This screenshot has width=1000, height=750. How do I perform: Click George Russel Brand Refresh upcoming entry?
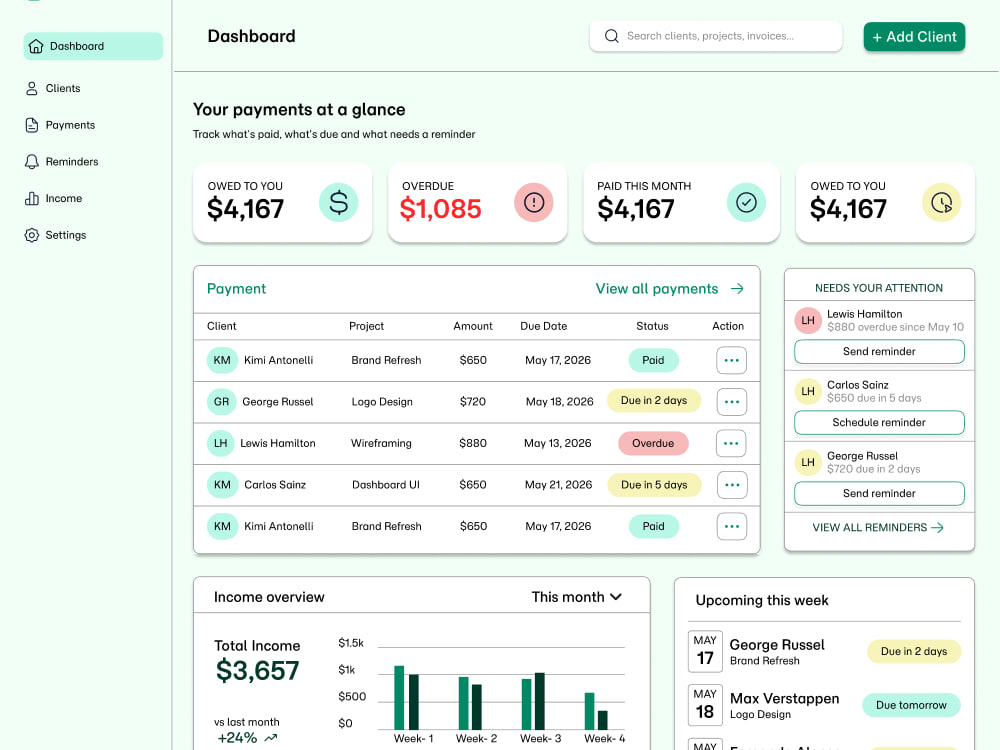777,652
